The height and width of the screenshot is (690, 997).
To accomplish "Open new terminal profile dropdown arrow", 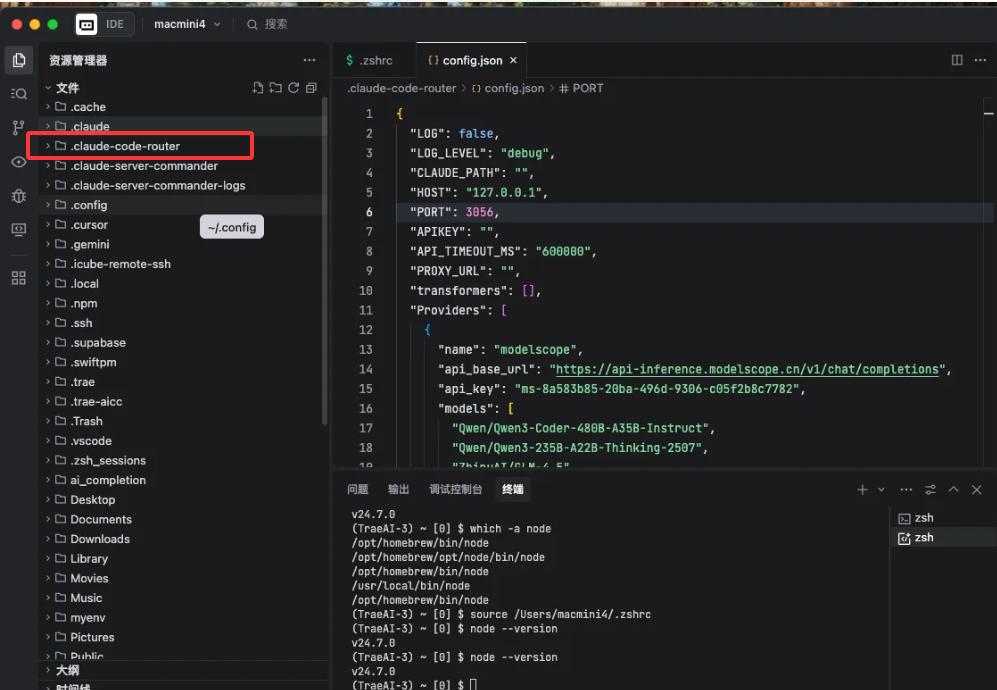I will 881,490.
